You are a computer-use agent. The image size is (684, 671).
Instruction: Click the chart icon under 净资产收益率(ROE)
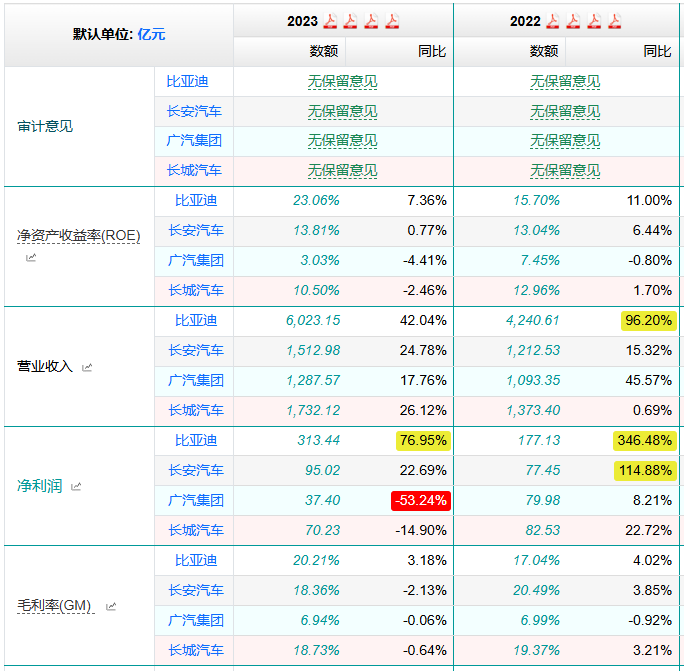(30, 258)
